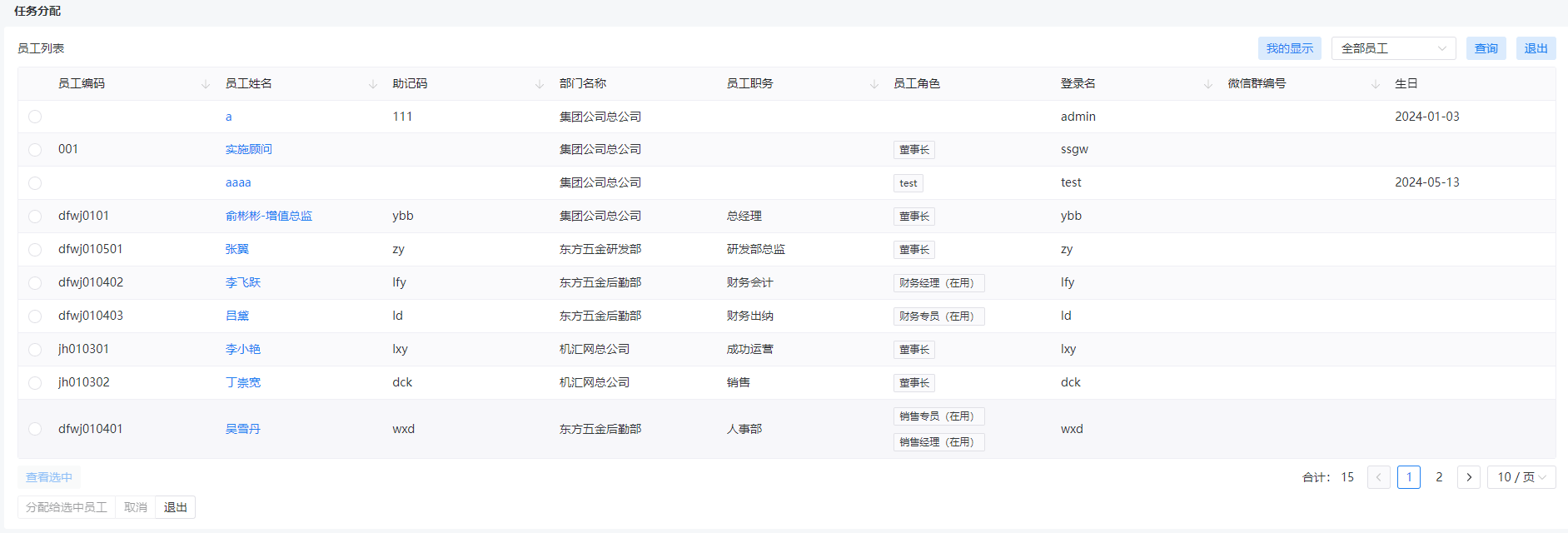Click 分配给选中员工 button
The width and height of the screenshot is (1568, 533).
67,507
